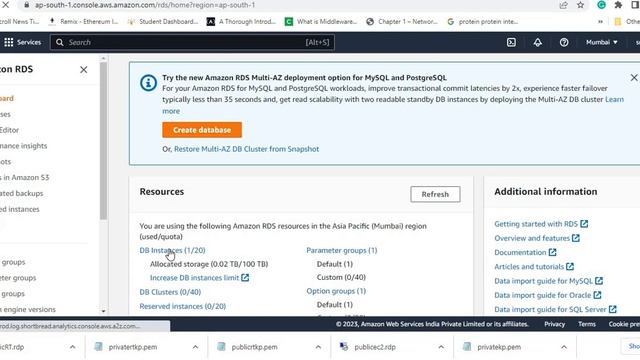Open Data import guide for SQL Server
The width and height of the screenshot is (640, 360).
click(555, 309)
